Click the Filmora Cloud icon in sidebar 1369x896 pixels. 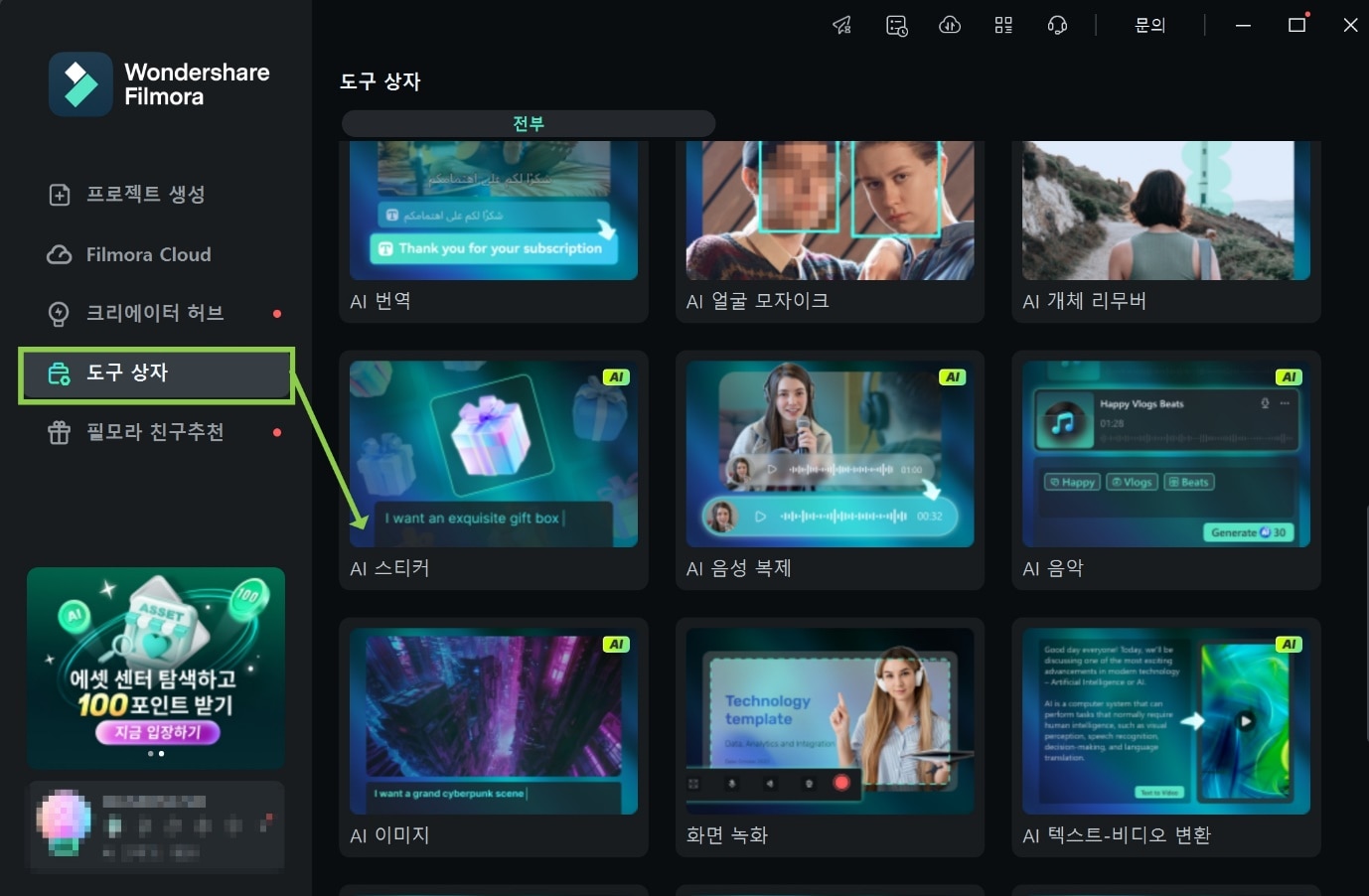60,254
